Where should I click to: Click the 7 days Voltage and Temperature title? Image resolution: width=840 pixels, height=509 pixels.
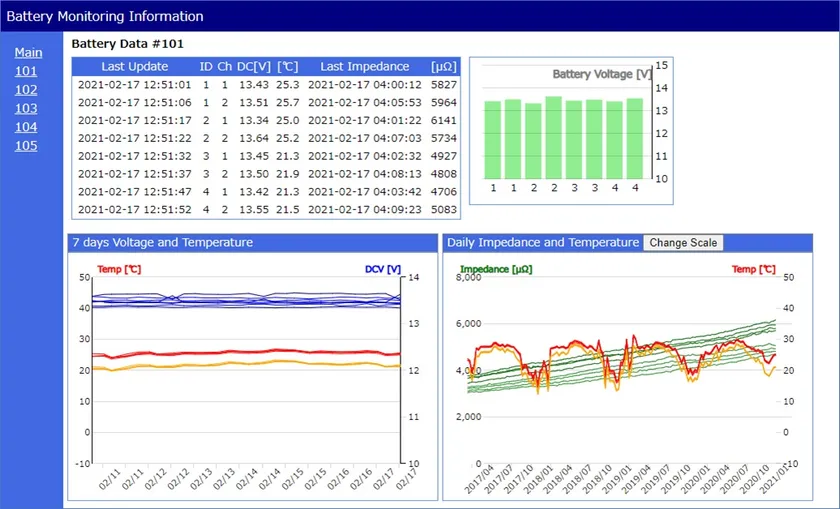(x=162, y=243)
